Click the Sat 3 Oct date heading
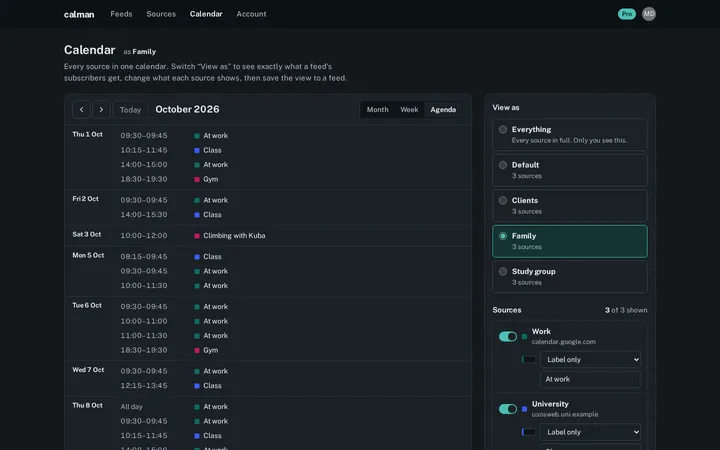Image resolution: width=720 pixels, height=450 pixels. [x=87, y=234]
